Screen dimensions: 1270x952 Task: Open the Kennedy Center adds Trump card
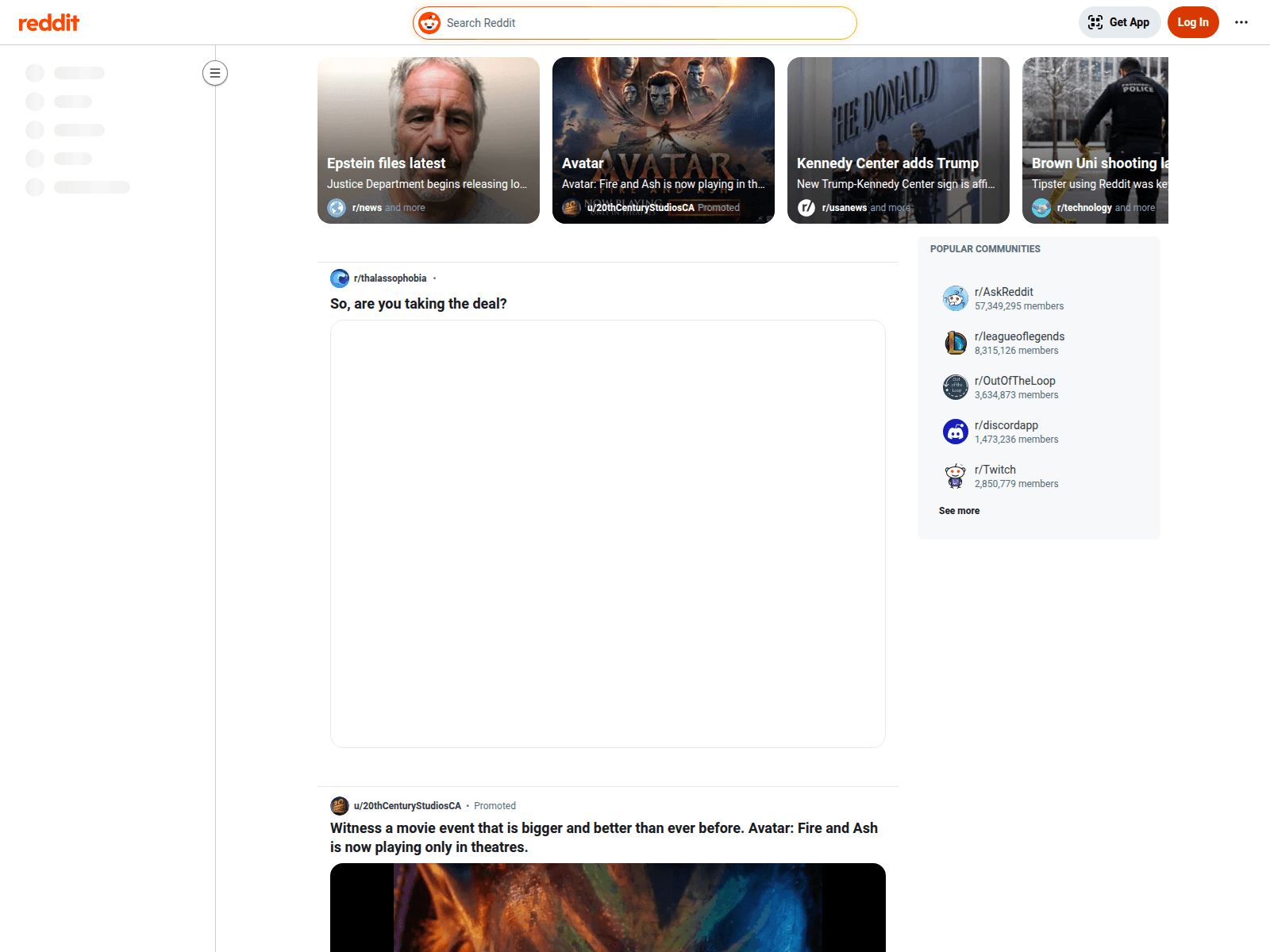(899, 140)
